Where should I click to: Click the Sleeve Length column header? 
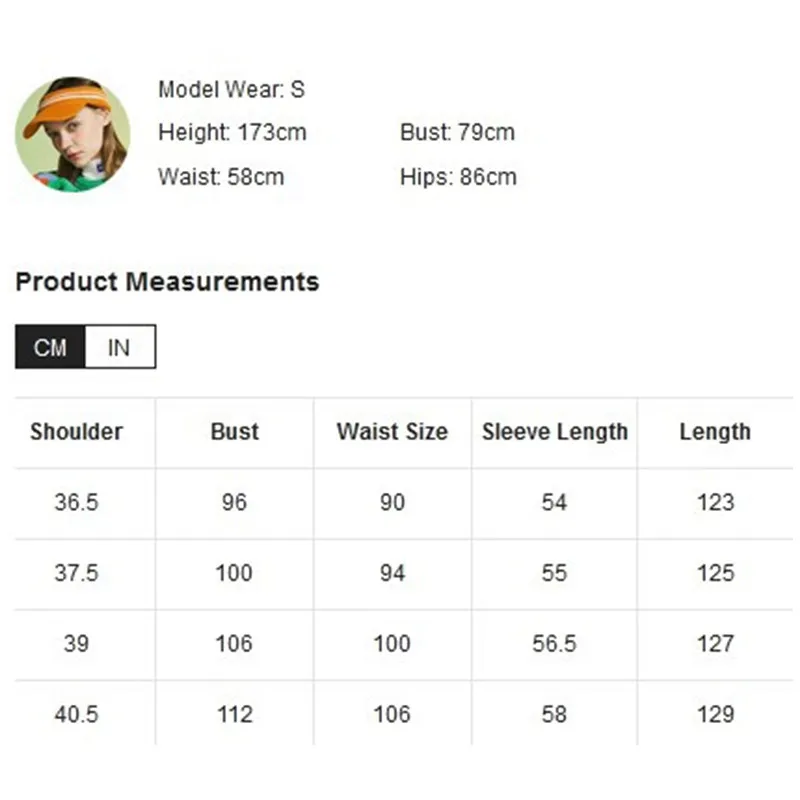(x=555, y=432)
